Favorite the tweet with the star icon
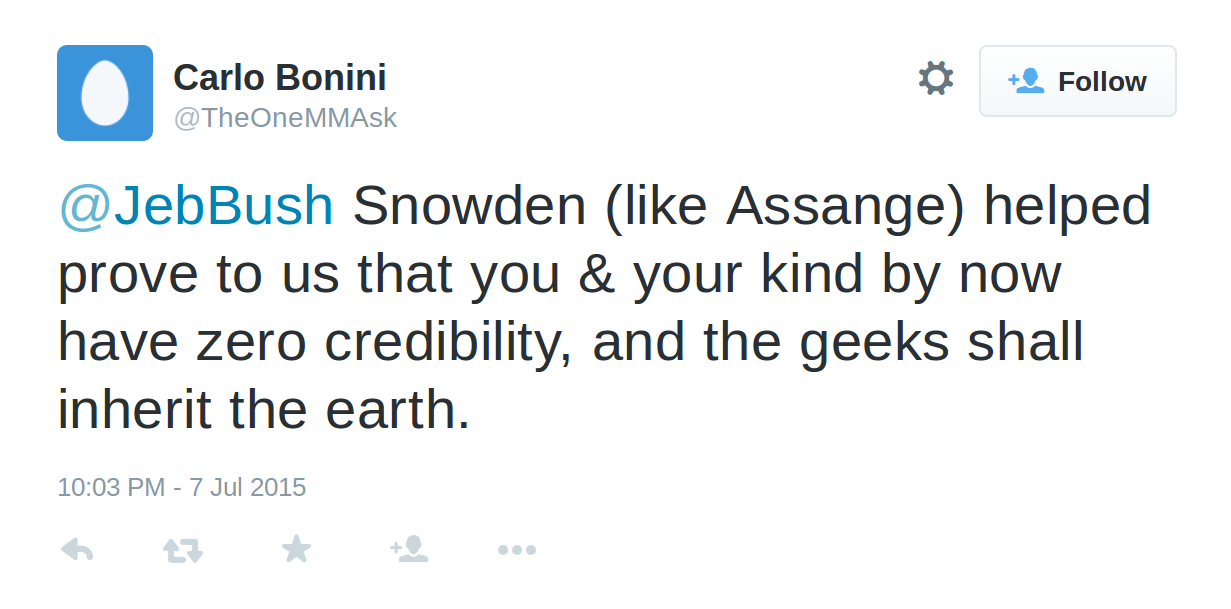Viewport: 1231px width, 609px height. (x=296, y=548)
